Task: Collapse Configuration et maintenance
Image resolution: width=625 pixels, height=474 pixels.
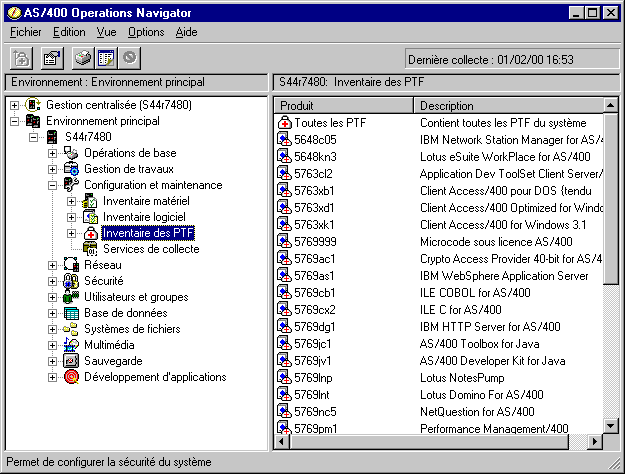Action: coord(52,185)
